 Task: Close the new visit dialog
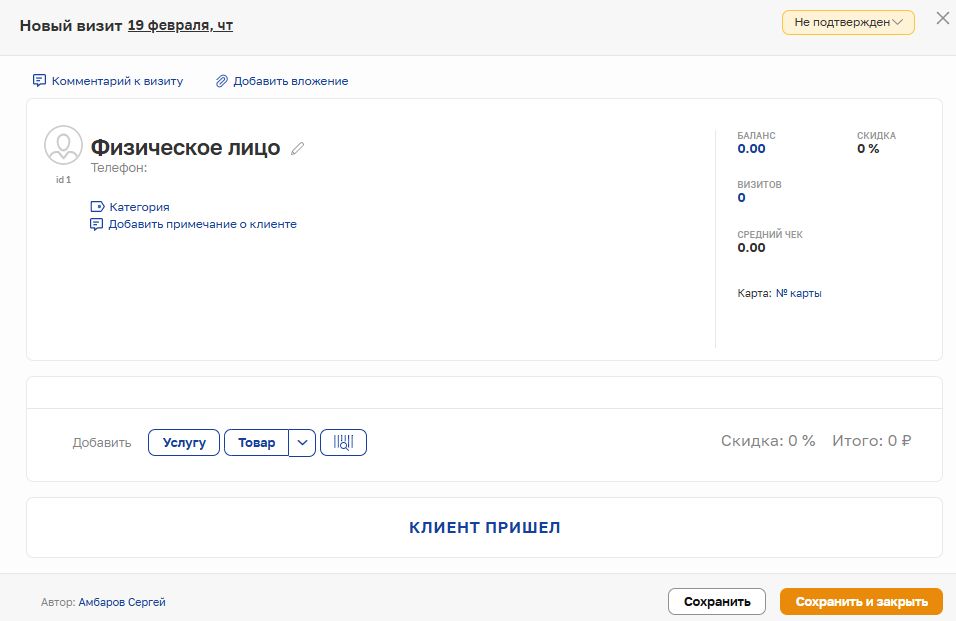pos(940,19)
